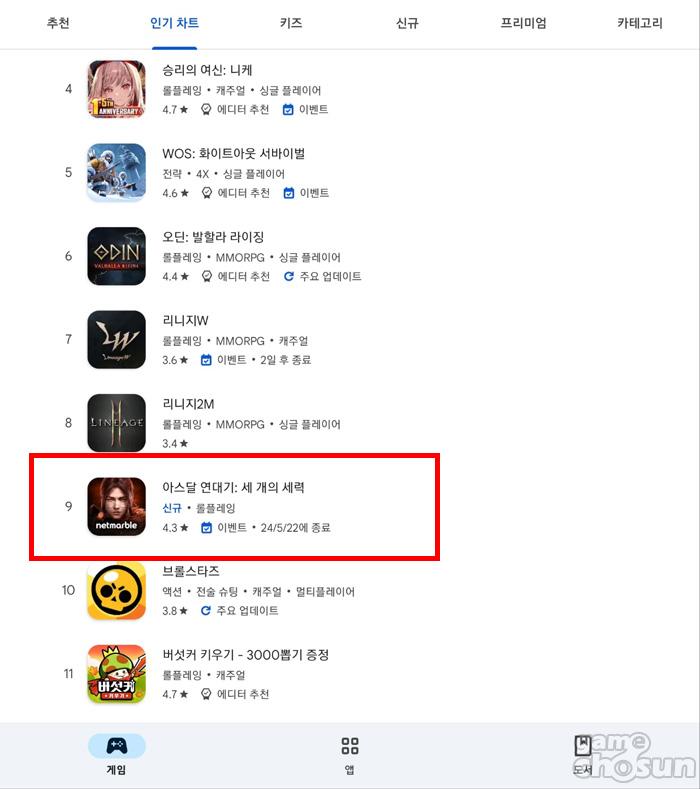Open the 버섯커 키우기 app icon

click(117, 674)
